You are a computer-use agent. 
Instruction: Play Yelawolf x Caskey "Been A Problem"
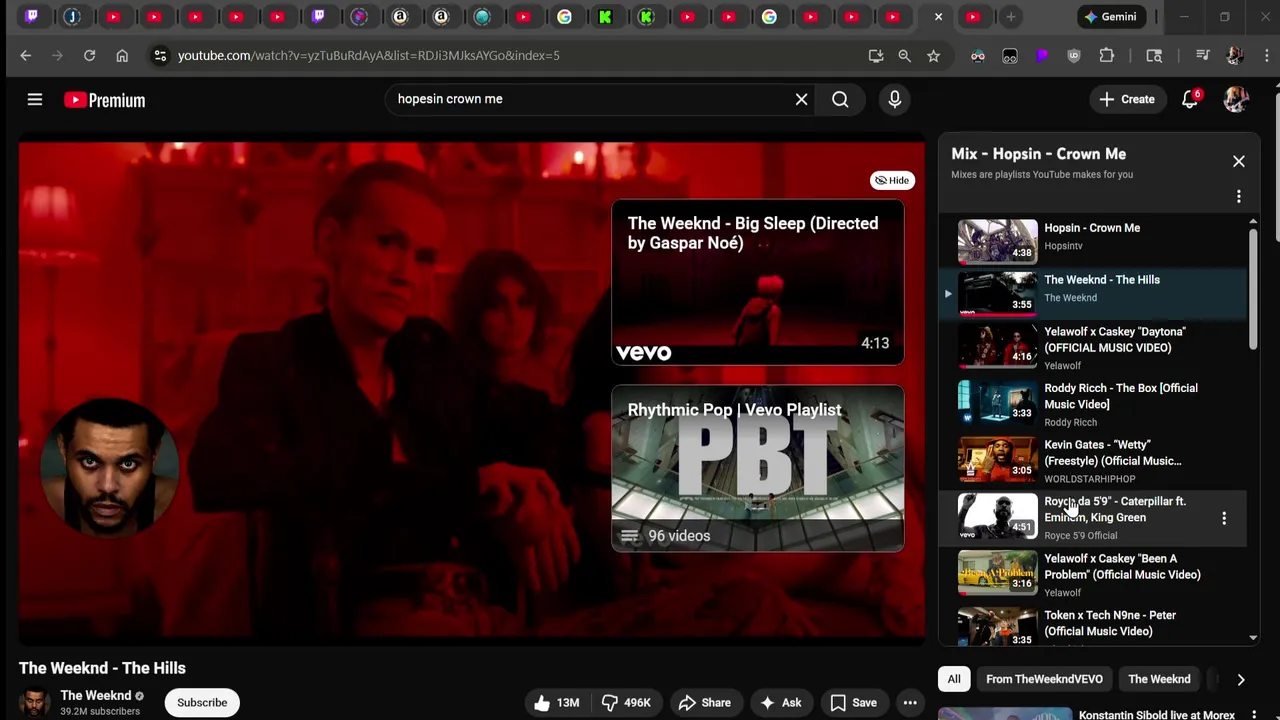click(x=1095, y=574)
